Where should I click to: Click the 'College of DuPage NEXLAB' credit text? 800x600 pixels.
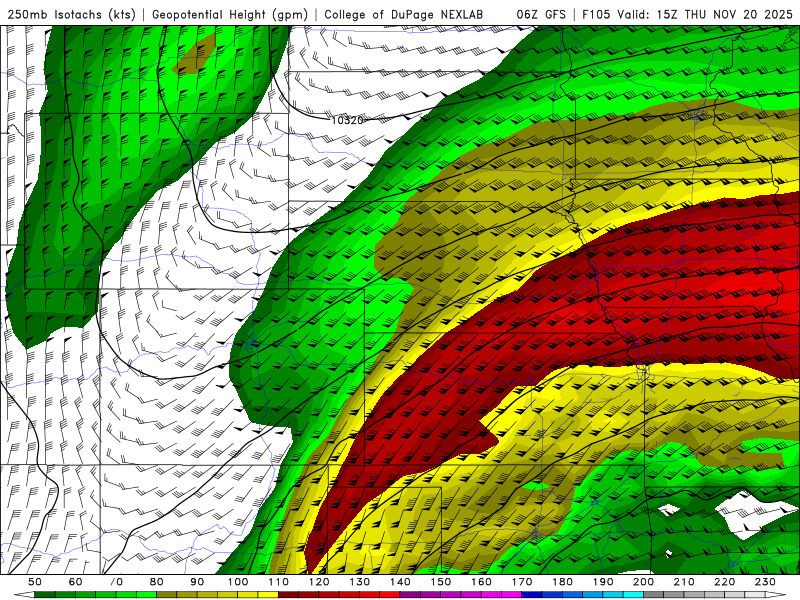404,15
